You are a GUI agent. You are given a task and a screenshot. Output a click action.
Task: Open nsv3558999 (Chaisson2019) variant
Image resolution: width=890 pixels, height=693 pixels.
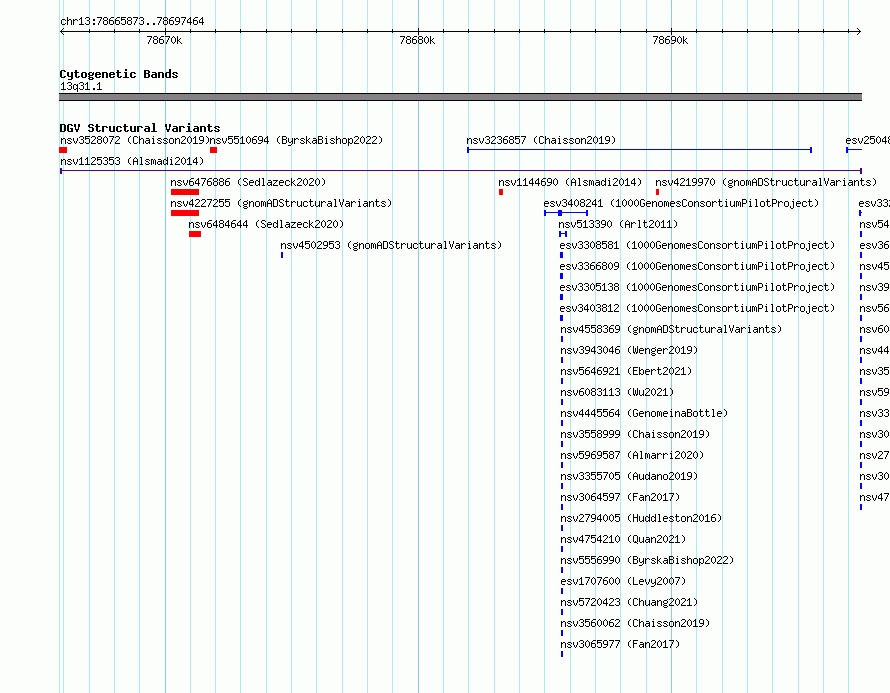coord(635,434)
